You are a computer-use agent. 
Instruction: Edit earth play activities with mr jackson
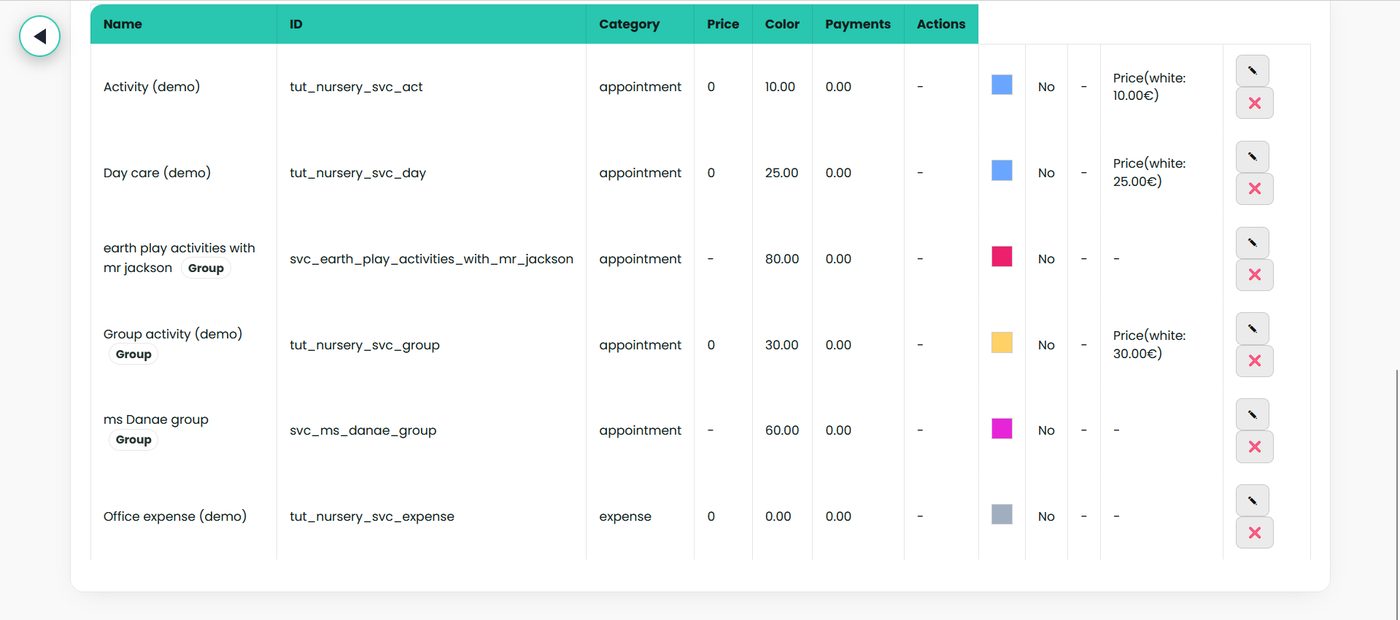[1252, 243]
